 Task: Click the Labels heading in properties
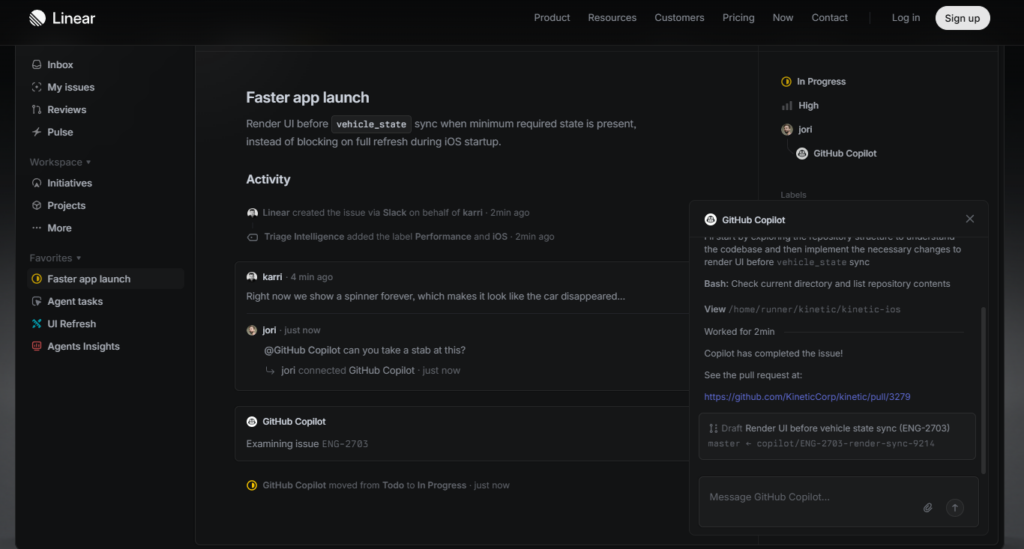(793, 195)
